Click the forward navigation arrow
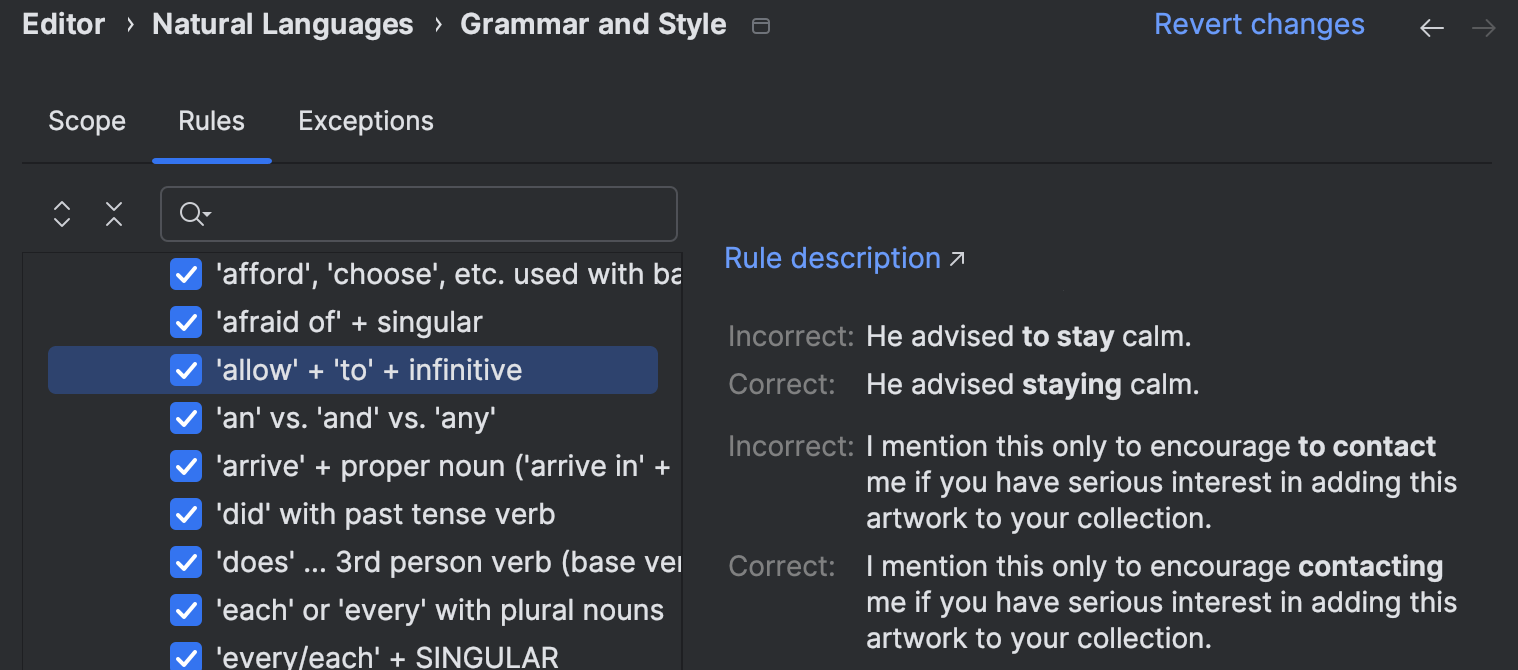1518x670 pixels. click(1484, 28)
